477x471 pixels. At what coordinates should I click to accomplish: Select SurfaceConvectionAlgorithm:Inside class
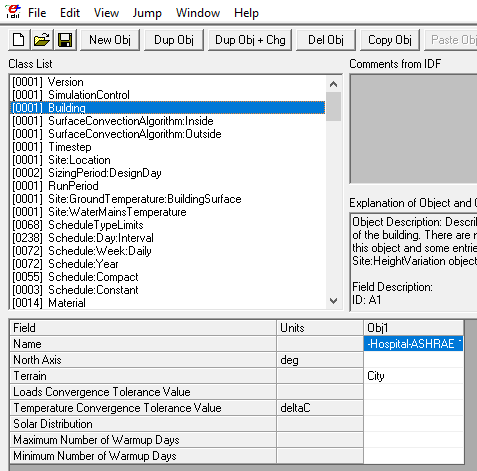pyautogui.click(x=168, y=121)
